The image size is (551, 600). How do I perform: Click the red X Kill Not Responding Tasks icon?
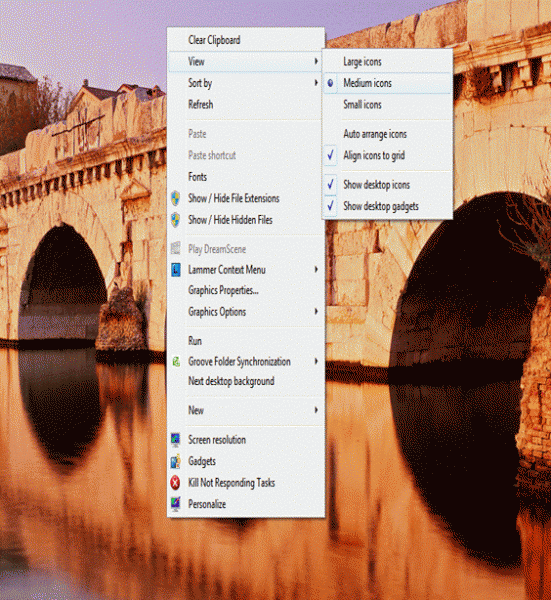175,483
